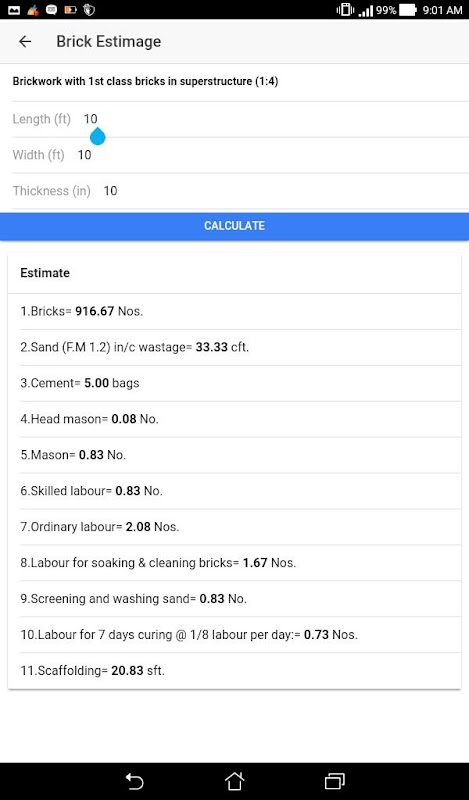Tap the Android home navigation icon
The width and height of the screenshot is (469, 800).
coord(234,781)
